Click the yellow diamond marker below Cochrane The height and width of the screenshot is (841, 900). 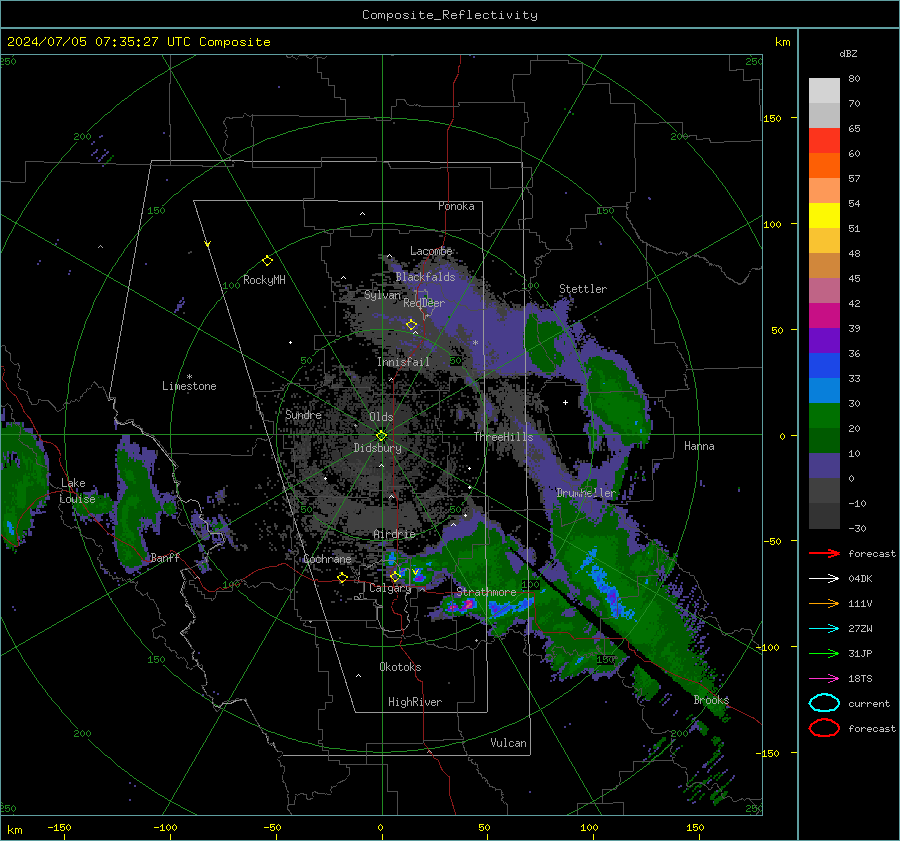[343, 577]
